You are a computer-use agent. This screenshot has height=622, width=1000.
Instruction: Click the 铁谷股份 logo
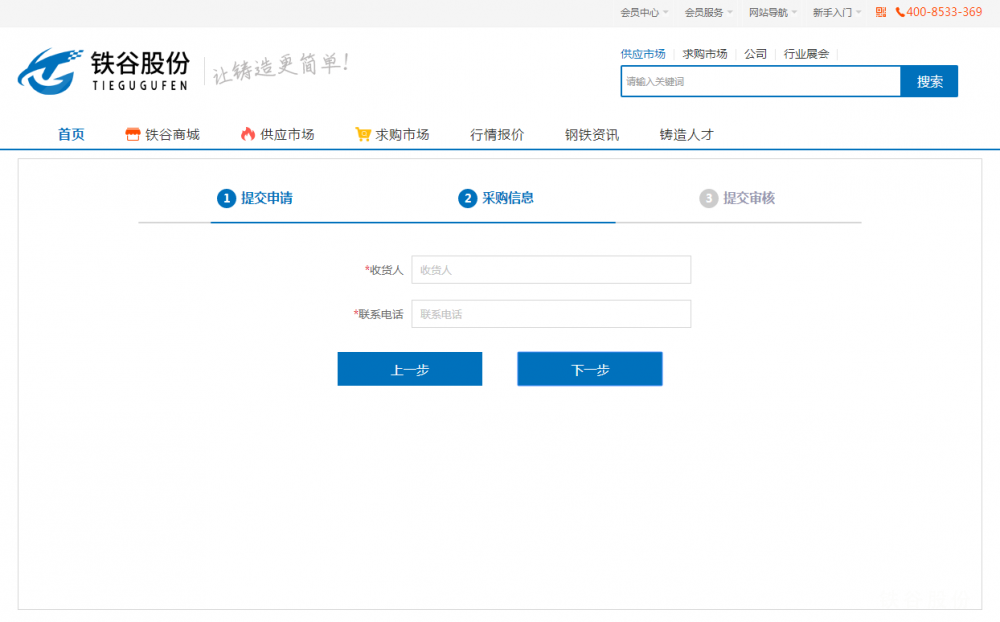tap(103, 70)
